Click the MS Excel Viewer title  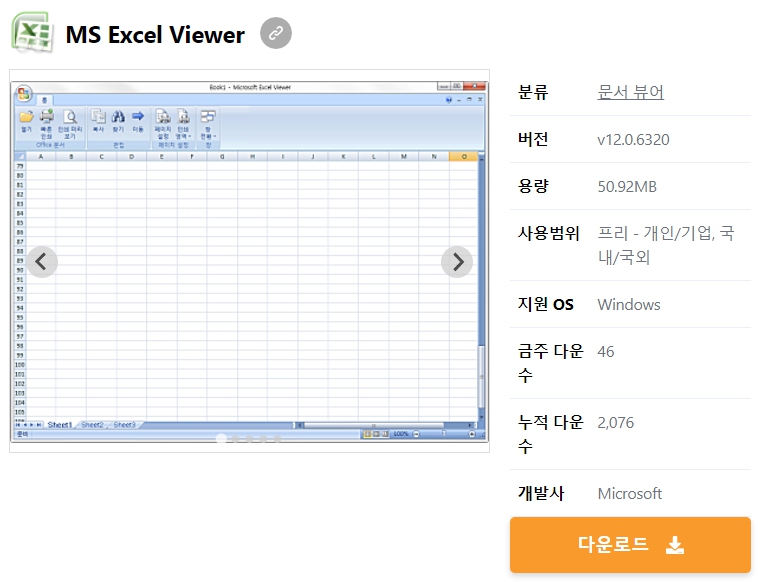(x=155, y=35)
